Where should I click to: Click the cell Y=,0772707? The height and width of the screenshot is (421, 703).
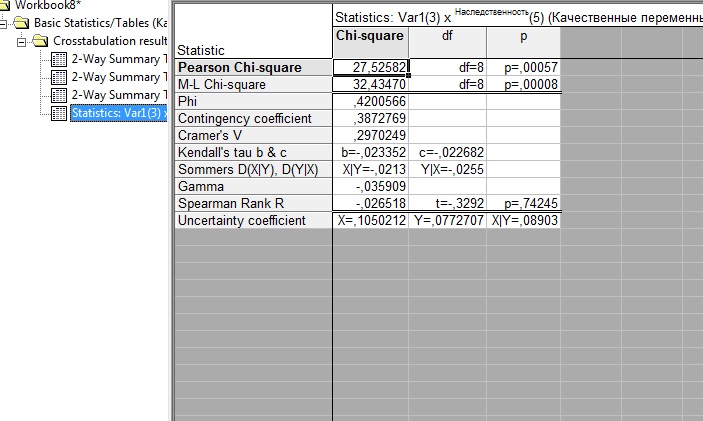[x=447, y=221]
